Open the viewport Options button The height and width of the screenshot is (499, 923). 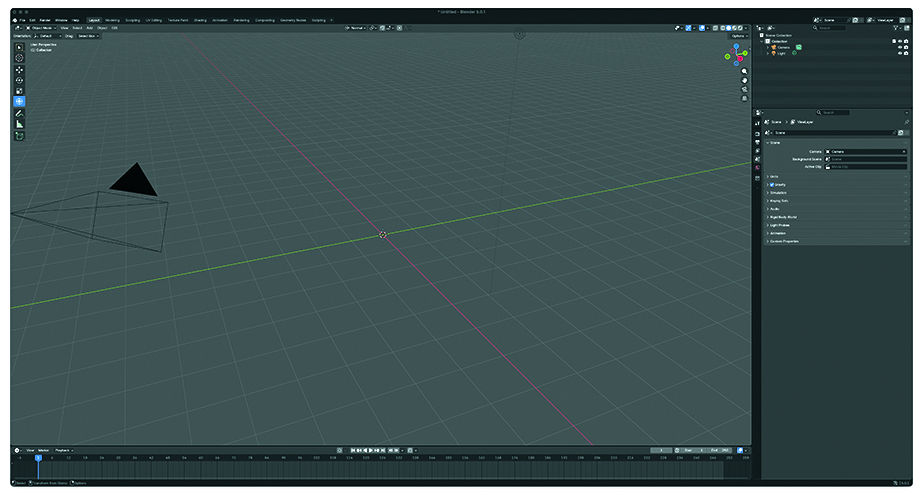tap(738, 36)
